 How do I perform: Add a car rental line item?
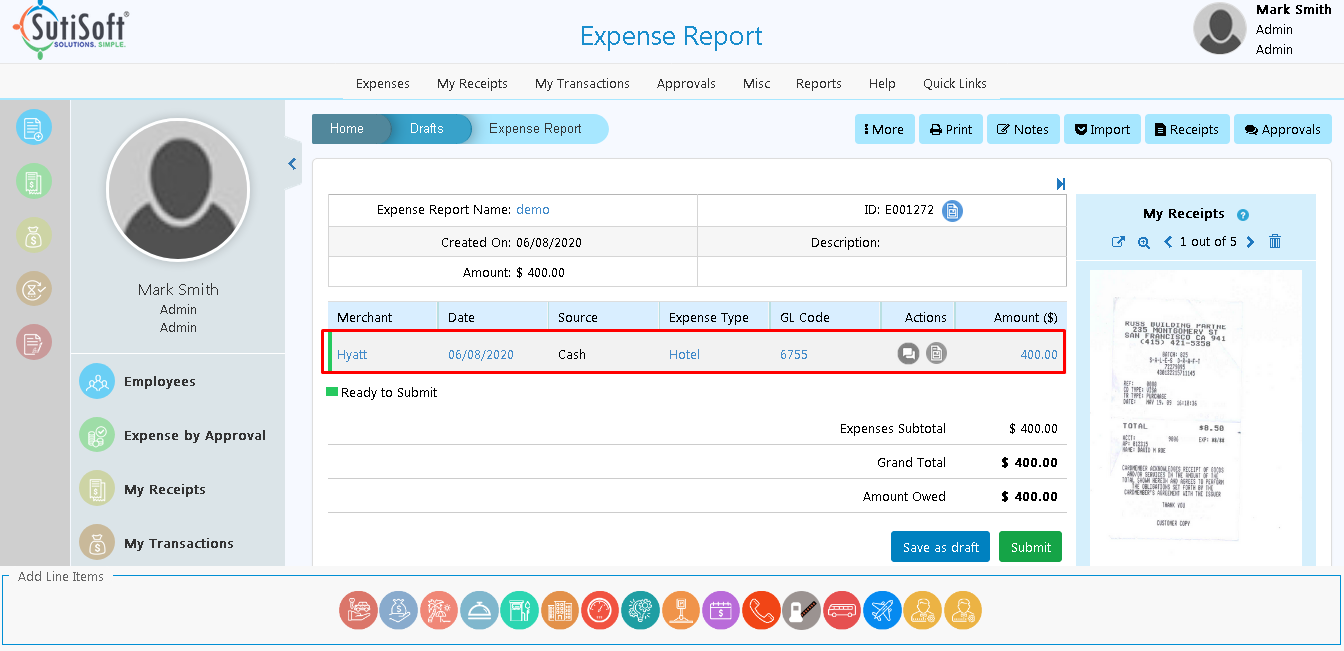pos(358,610)
